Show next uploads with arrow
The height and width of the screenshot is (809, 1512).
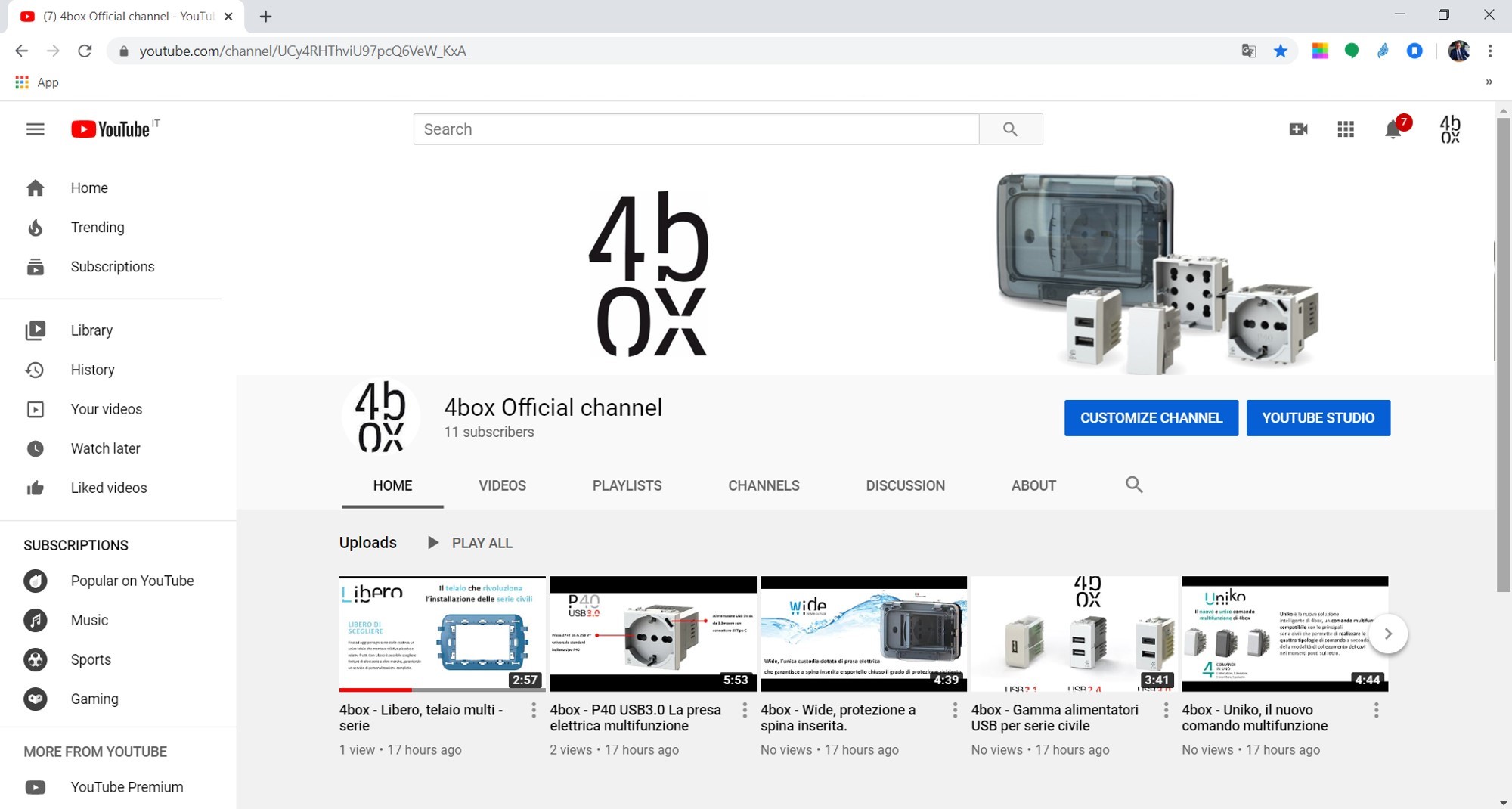[1387, 634]
